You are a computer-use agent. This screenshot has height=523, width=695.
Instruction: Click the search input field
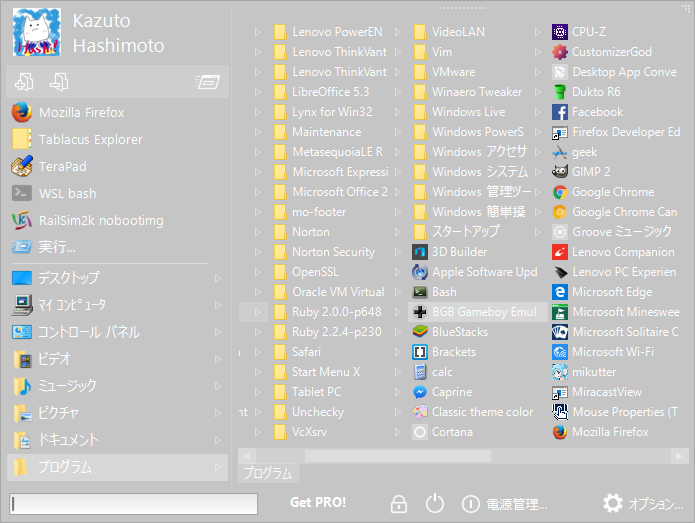[x=133, y=504]
